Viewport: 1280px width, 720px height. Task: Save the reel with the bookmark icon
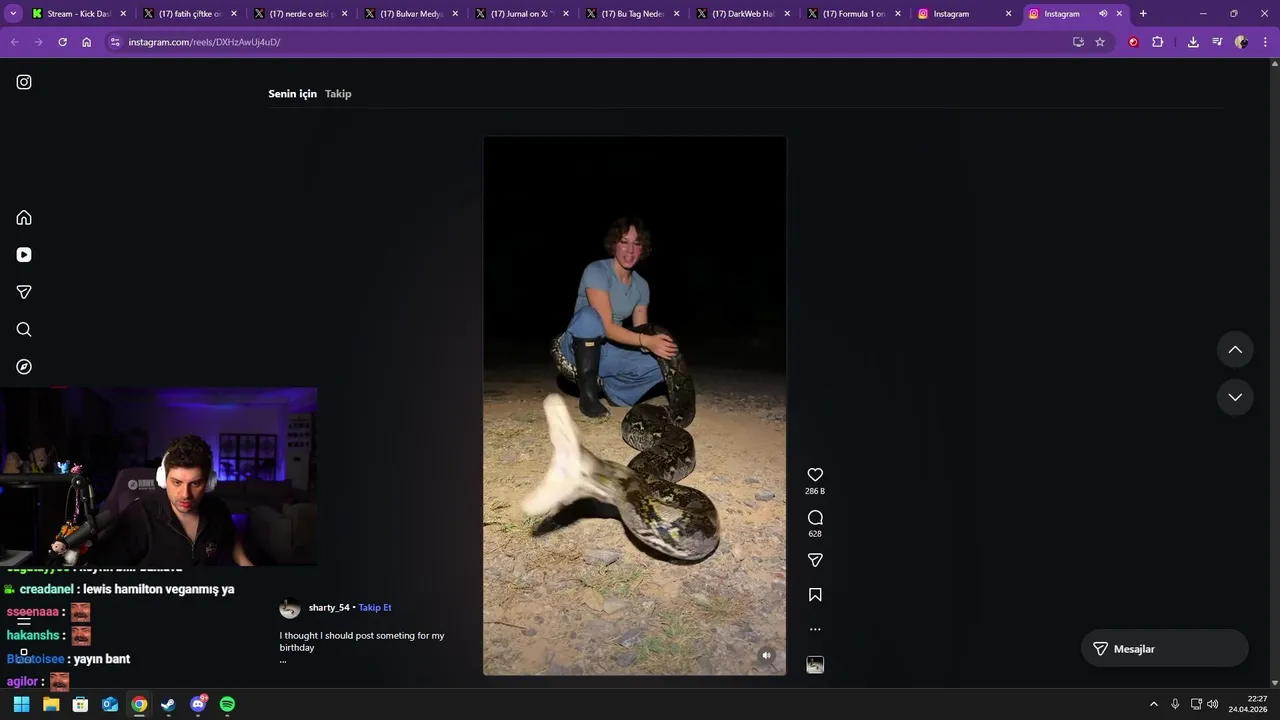click(x=815, y=595)
